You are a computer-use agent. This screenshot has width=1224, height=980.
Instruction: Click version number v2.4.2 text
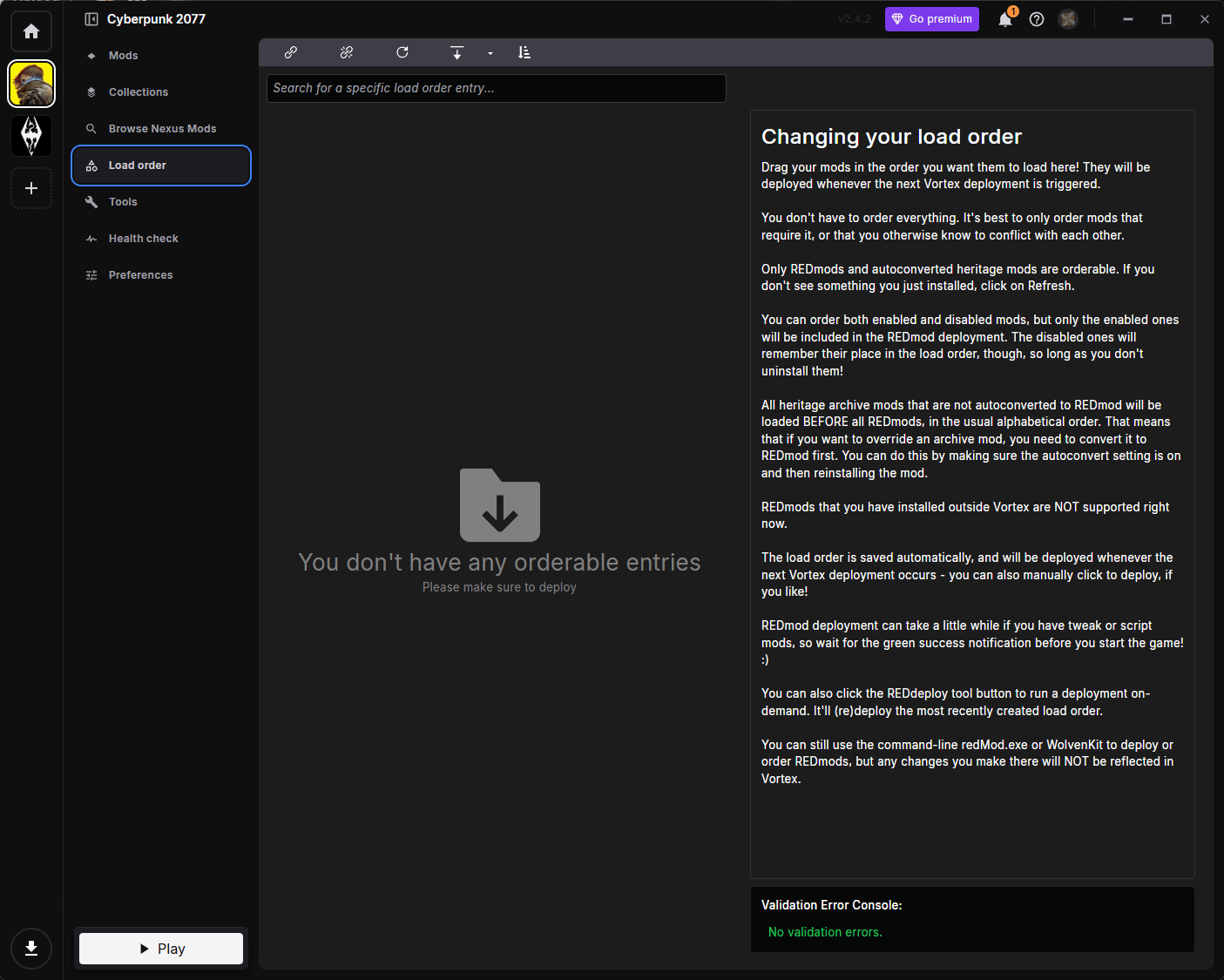point(854,19)
